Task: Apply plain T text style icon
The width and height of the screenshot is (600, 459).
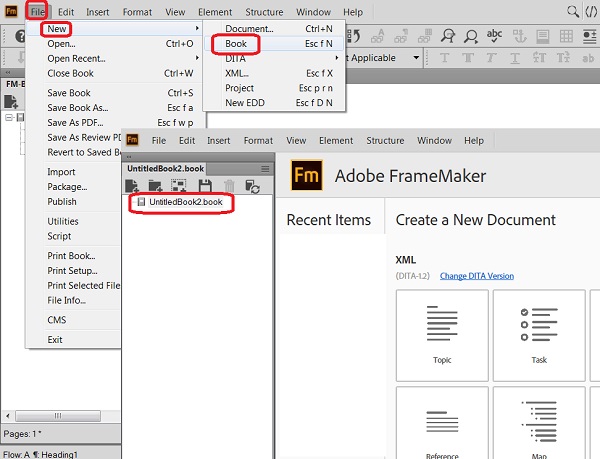Action: pos(444,58)
